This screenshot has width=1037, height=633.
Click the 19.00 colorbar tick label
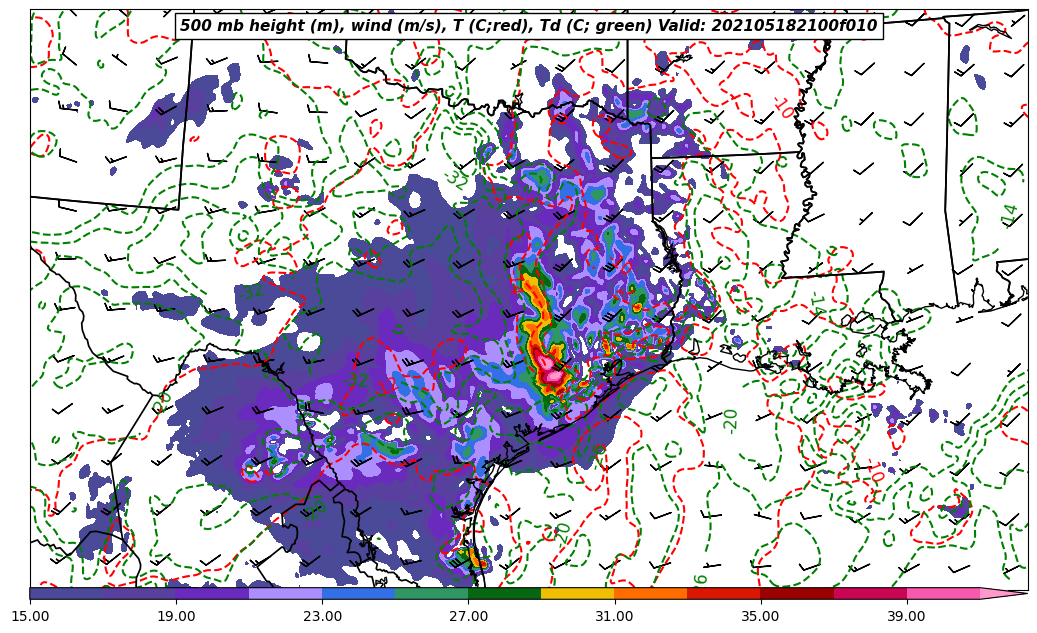(x=176, y=616)
